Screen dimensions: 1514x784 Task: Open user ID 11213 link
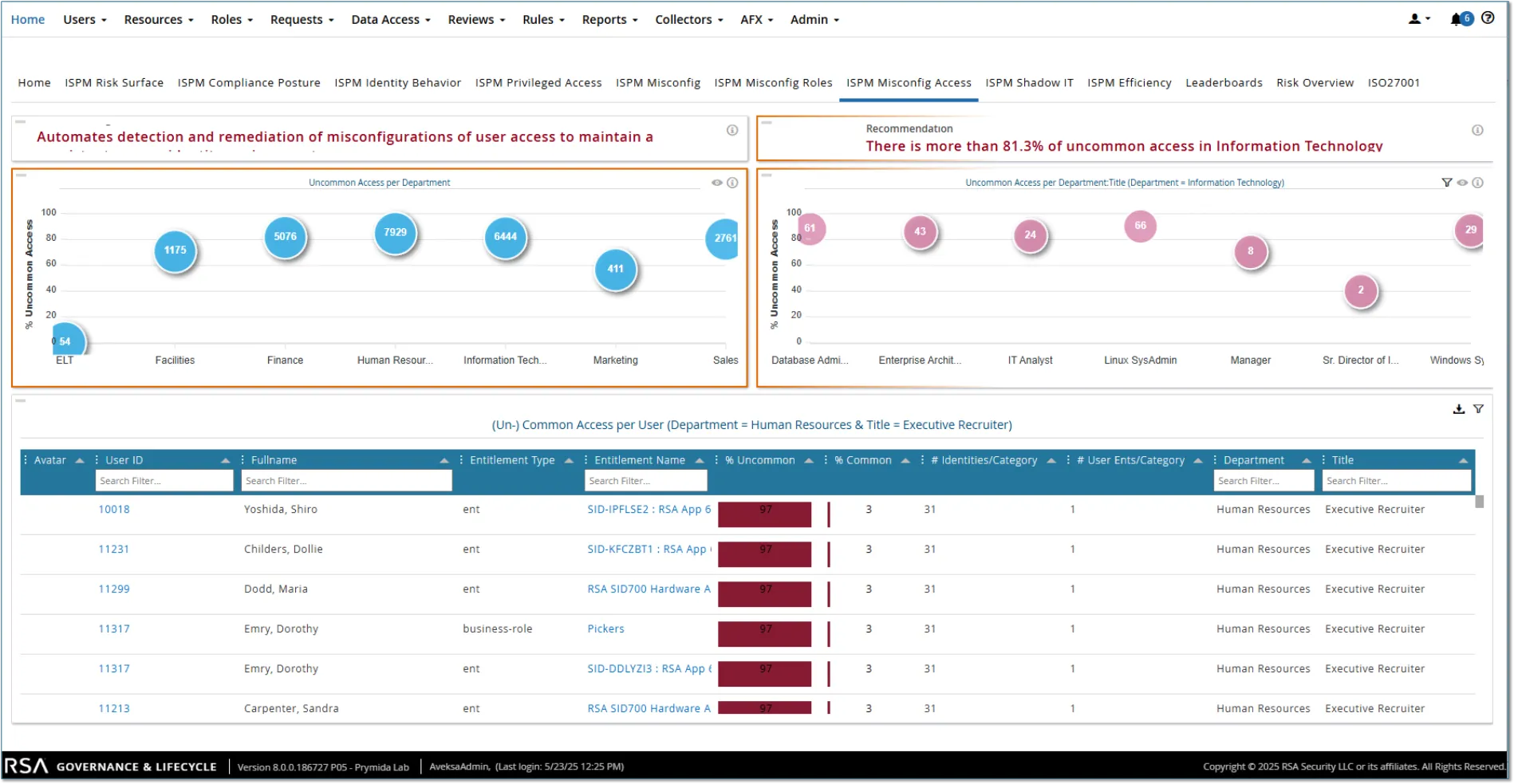click(x=114, y=709)
